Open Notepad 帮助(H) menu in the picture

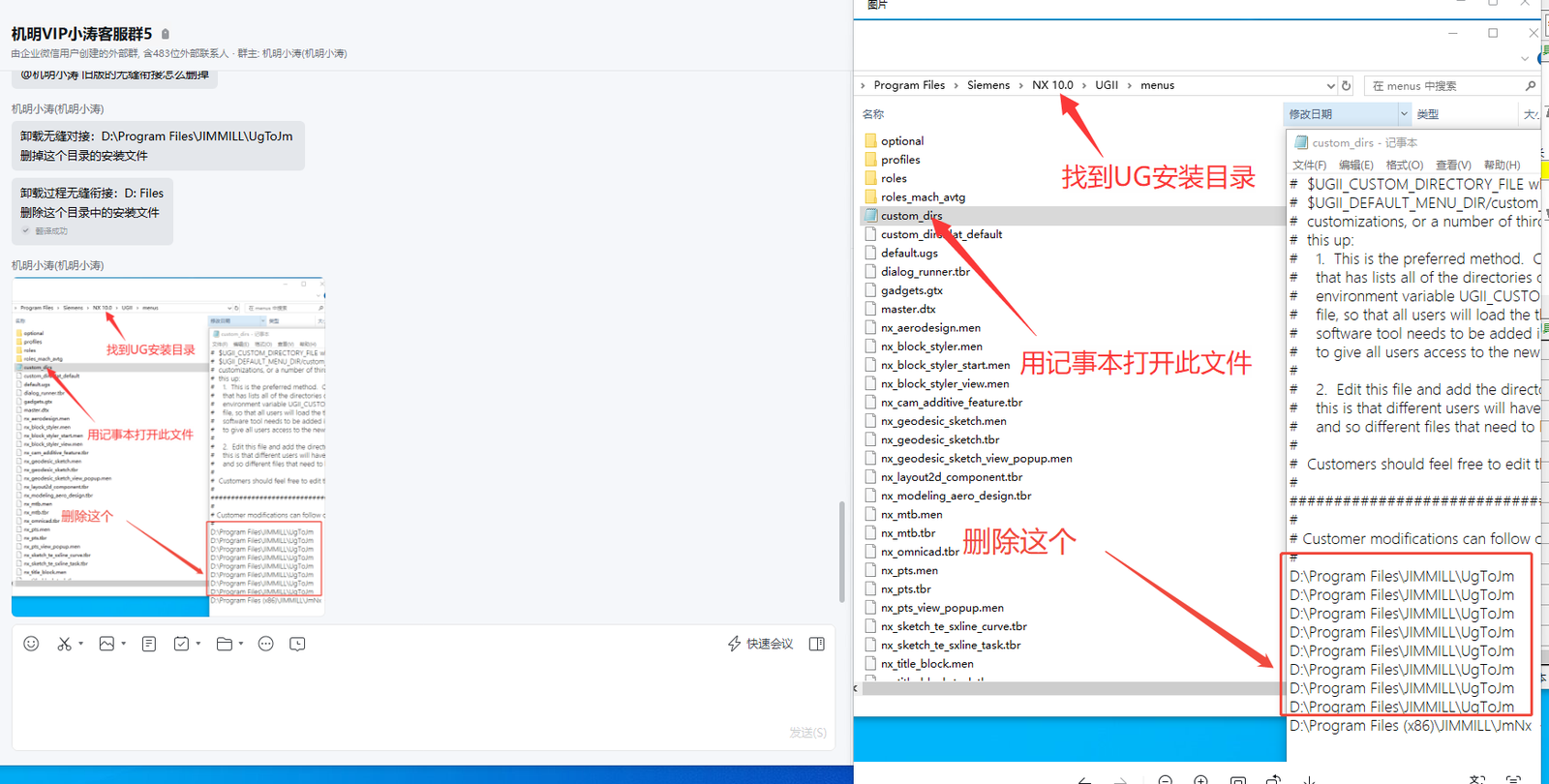(x=1502, y=165)
